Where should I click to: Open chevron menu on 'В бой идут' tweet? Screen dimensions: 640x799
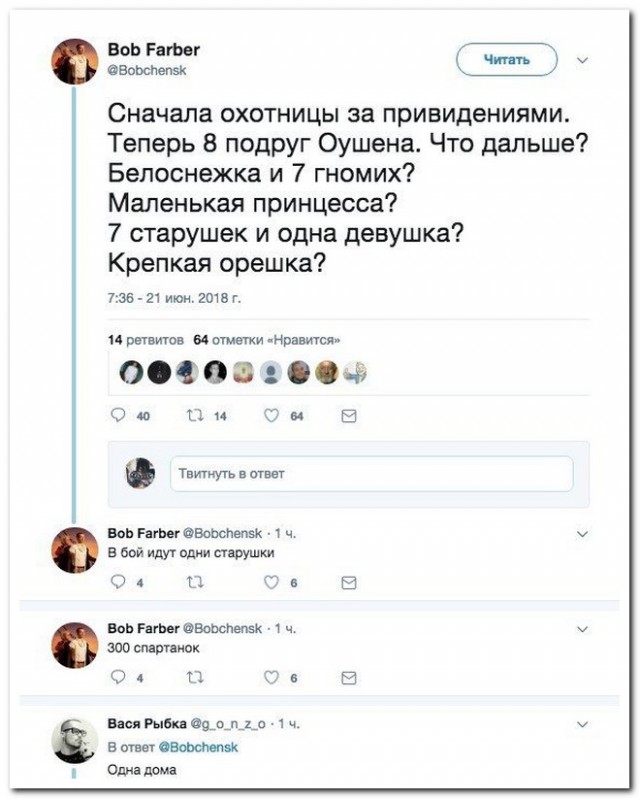tap(584, 533)
